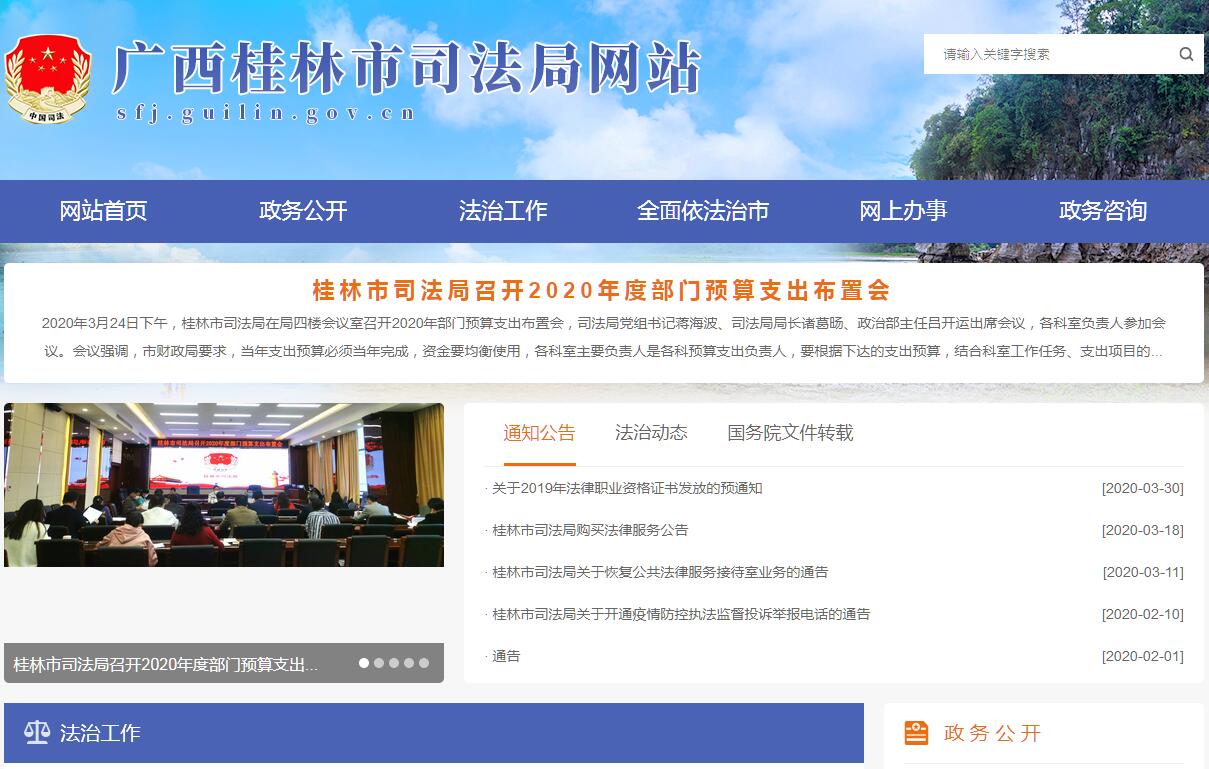Switch to the 国务院文件转载 tab

[x=790, y=433]
